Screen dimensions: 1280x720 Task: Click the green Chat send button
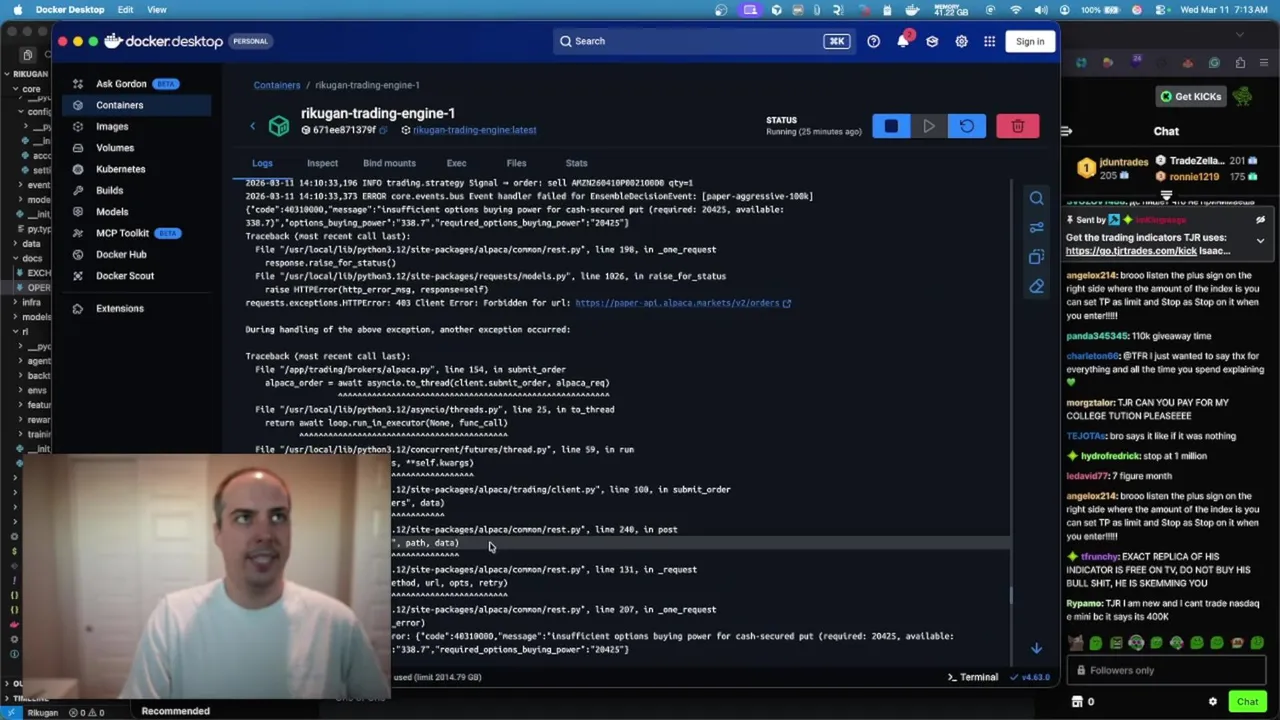(x=1246, y=702)
